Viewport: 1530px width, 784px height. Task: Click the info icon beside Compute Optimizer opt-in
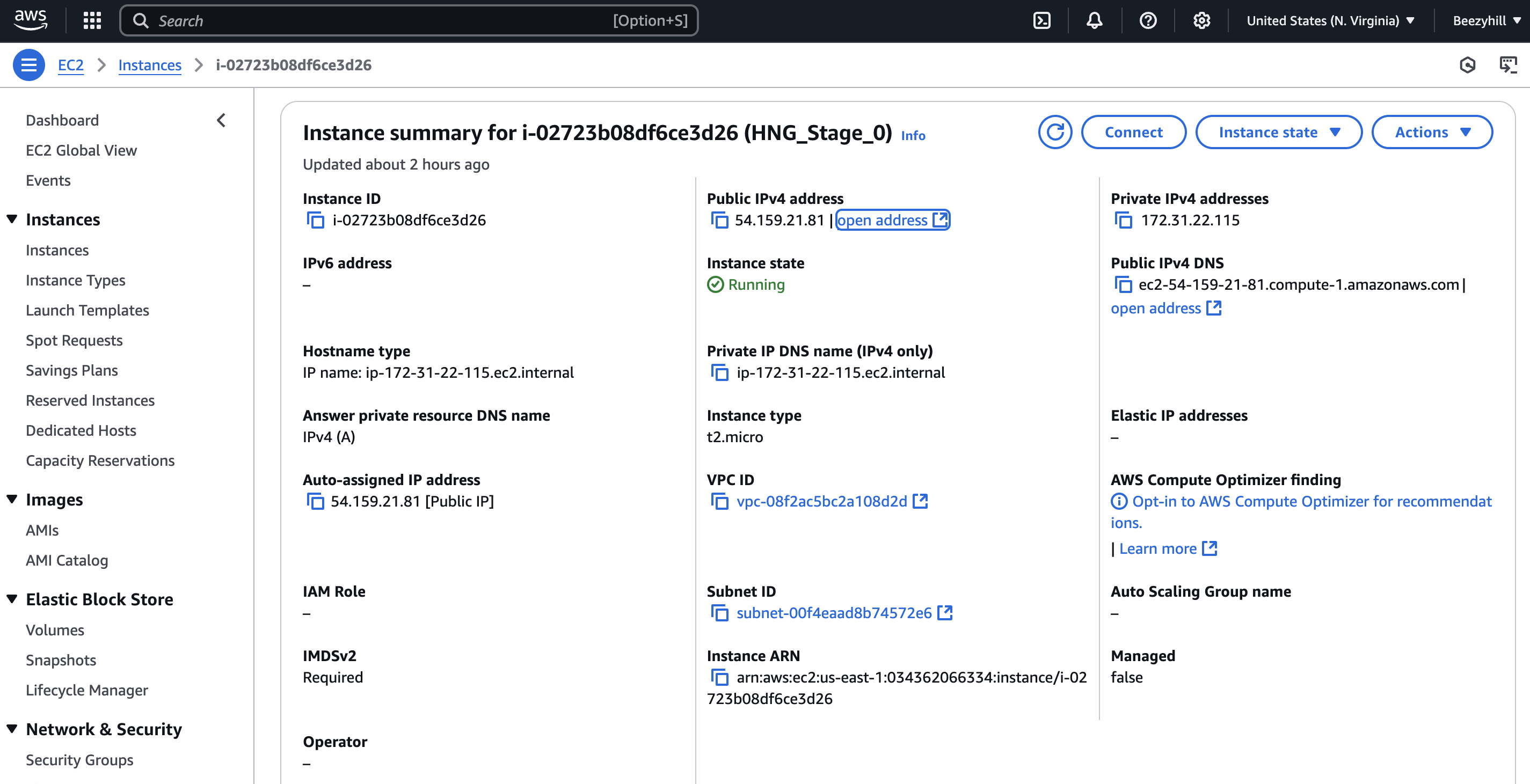[x=1119, y=502]
